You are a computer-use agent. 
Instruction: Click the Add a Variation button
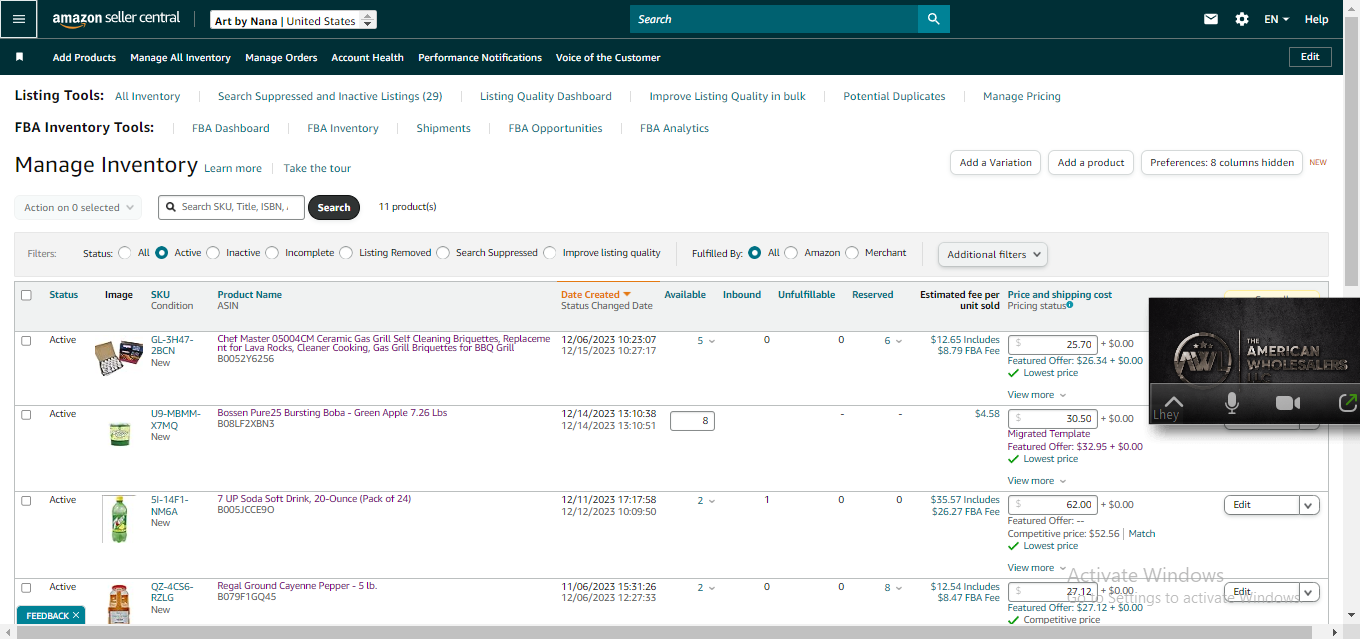995,163
